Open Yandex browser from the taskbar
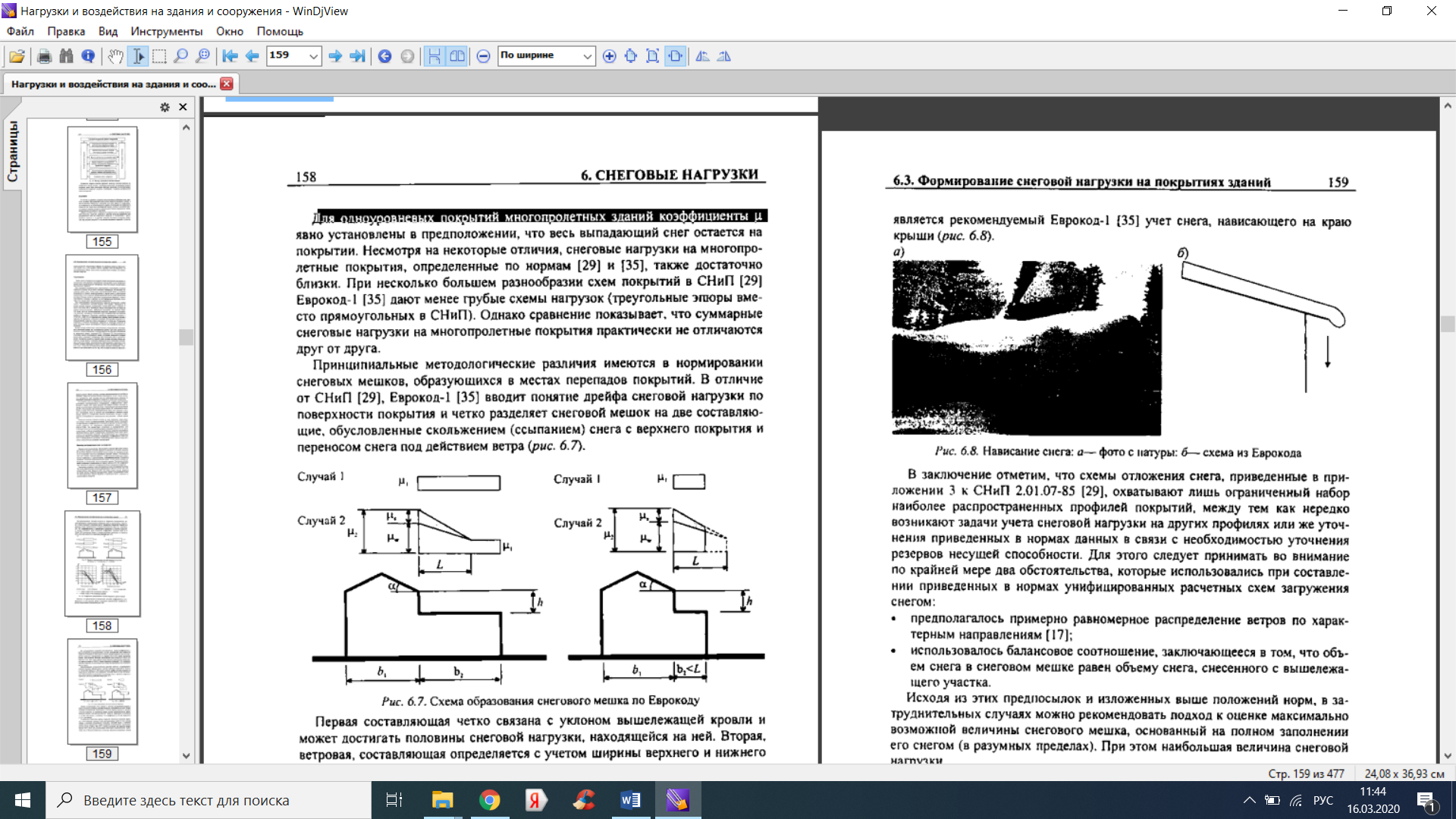1456x819 pixels. tap(536, 800)
